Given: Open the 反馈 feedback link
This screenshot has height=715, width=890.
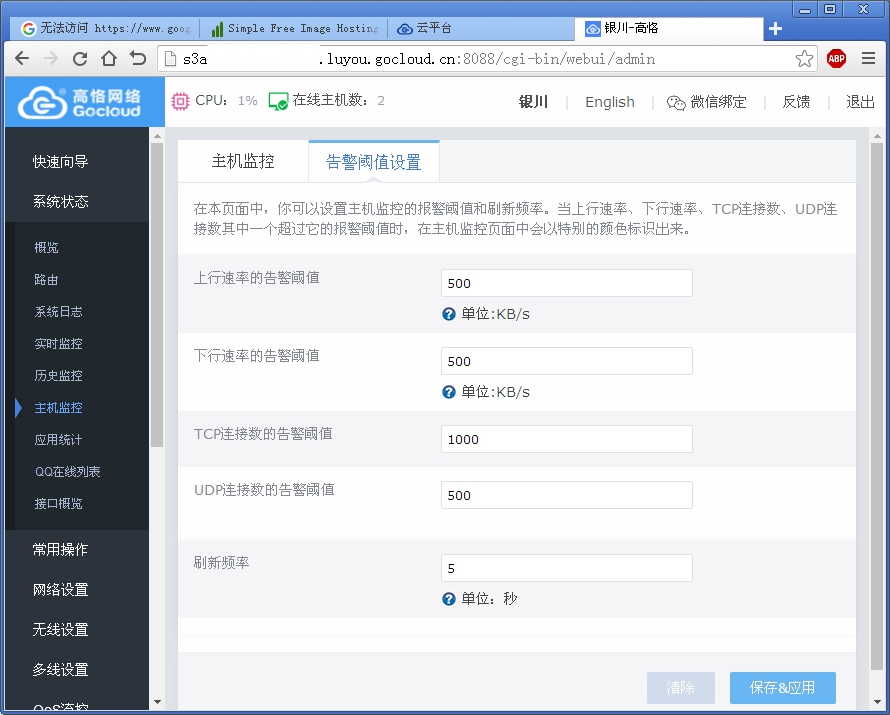Looking at the screenshot, I should coord(796,102).
